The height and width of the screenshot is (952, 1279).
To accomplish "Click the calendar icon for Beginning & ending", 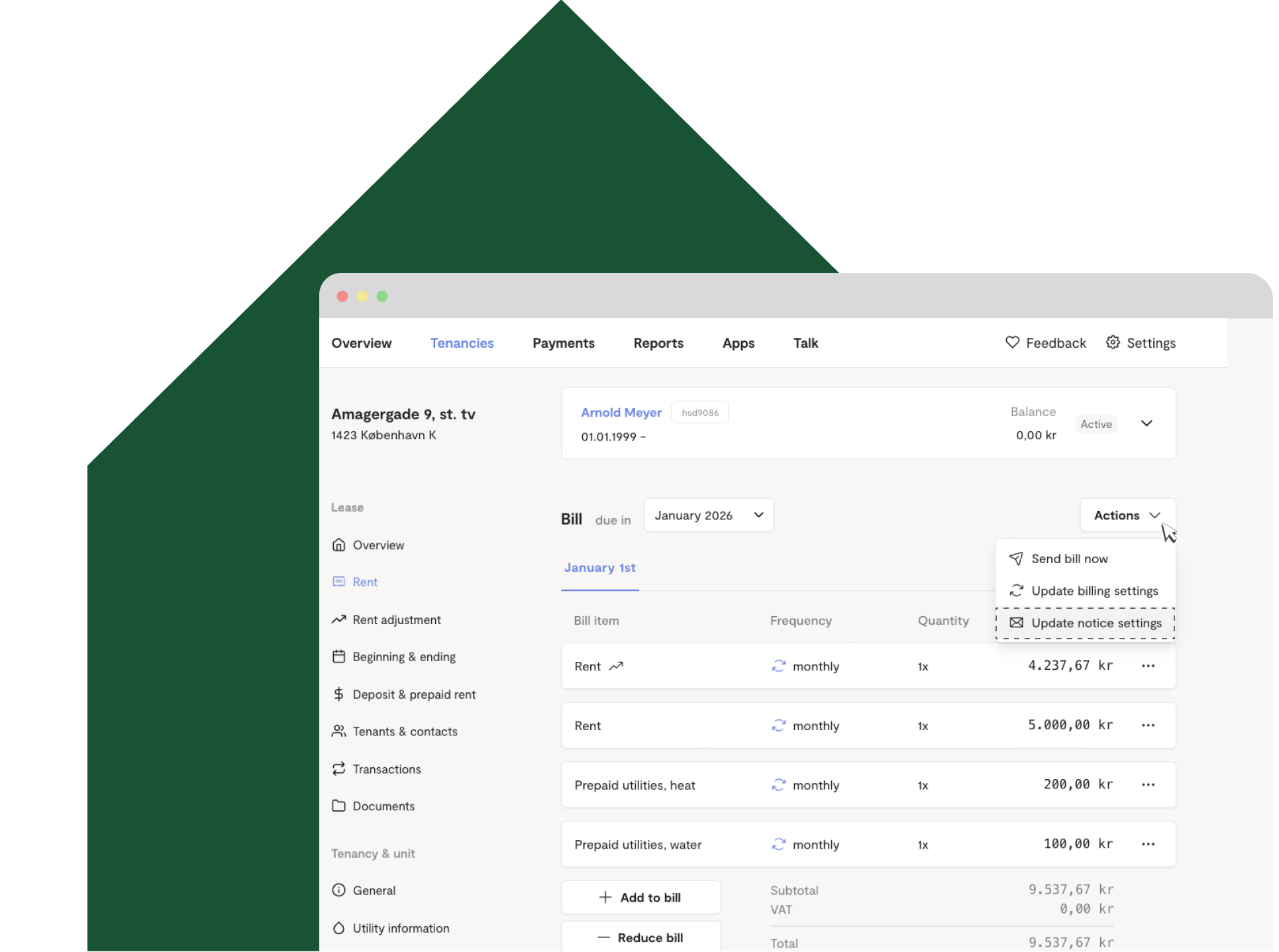I will [338, 657].
